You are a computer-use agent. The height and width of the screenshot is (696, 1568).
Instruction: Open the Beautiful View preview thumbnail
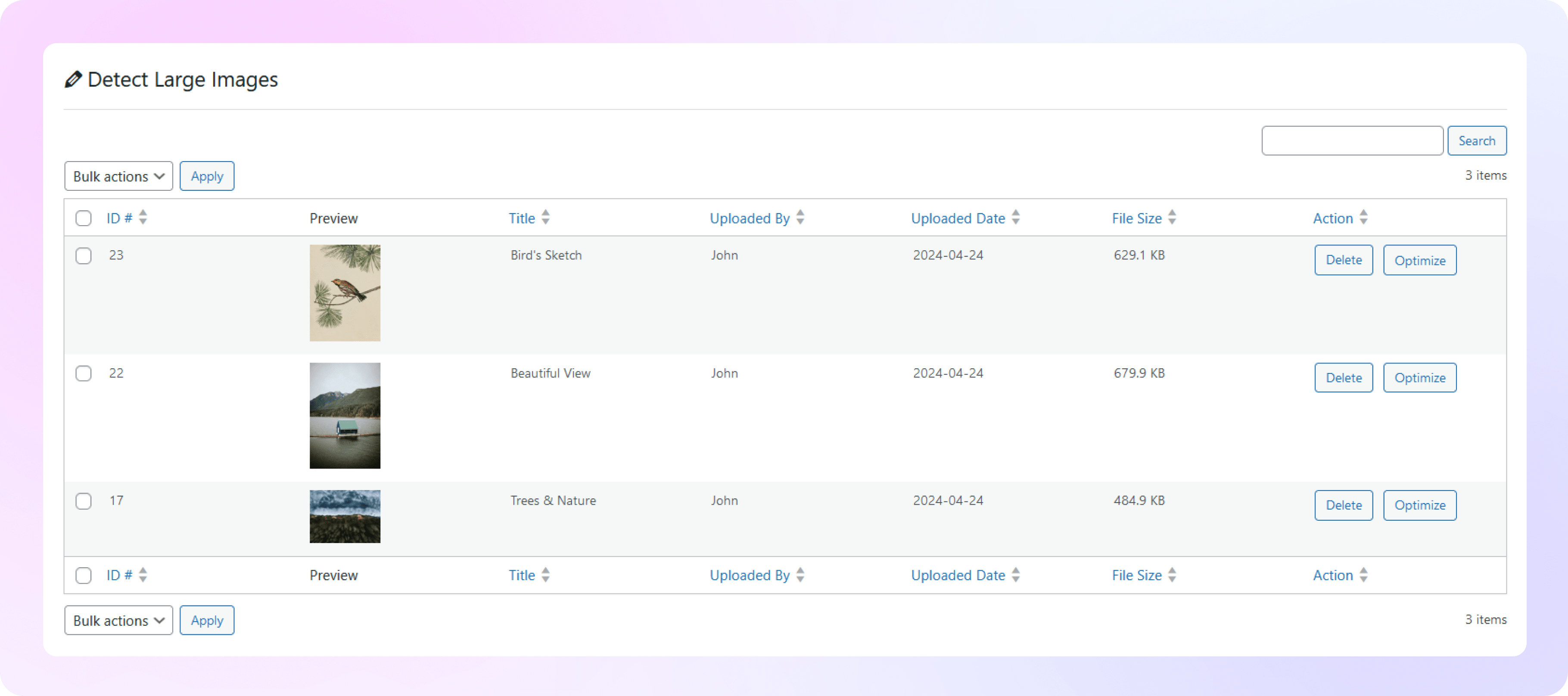(x=345, y=416)
